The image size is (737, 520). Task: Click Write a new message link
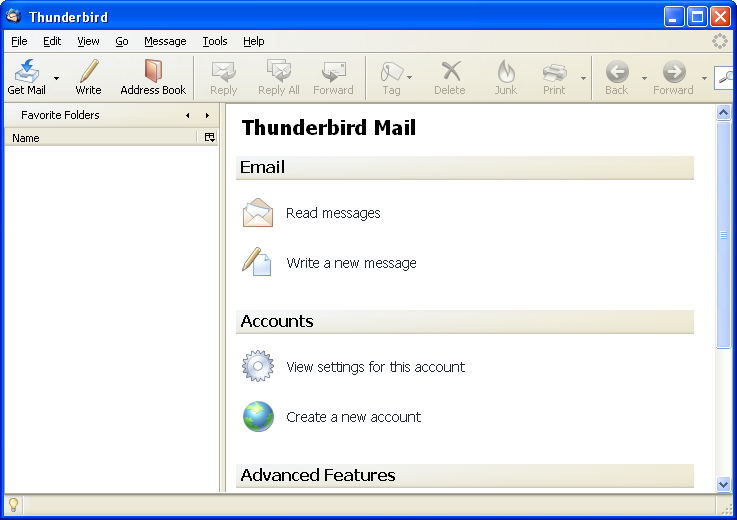(x=352, y=263)
